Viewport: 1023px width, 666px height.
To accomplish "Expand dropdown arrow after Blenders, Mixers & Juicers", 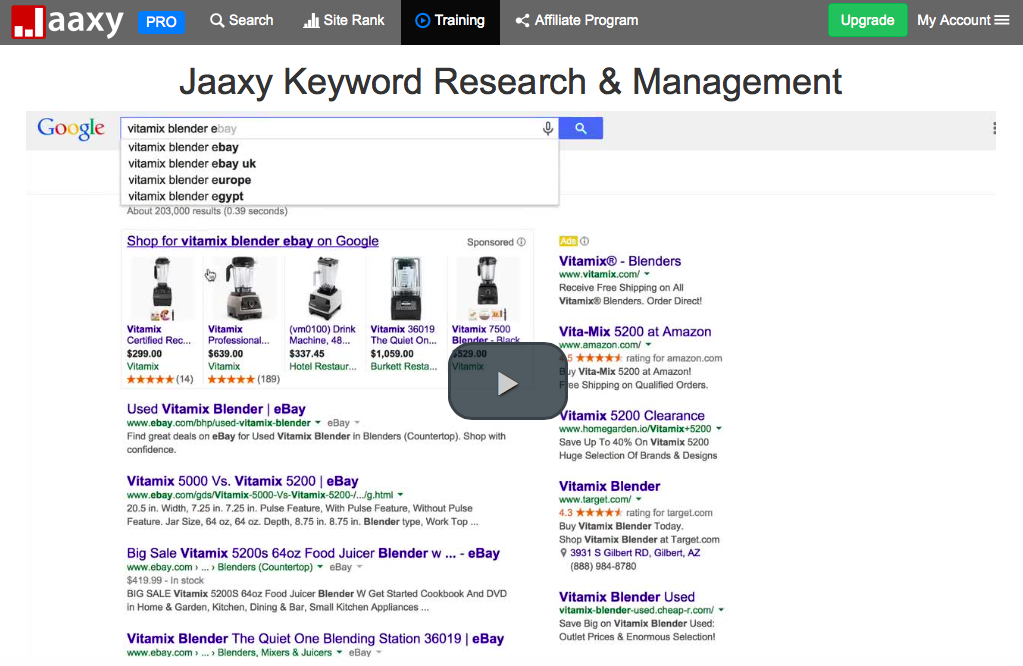I will (x=339, y=652).
